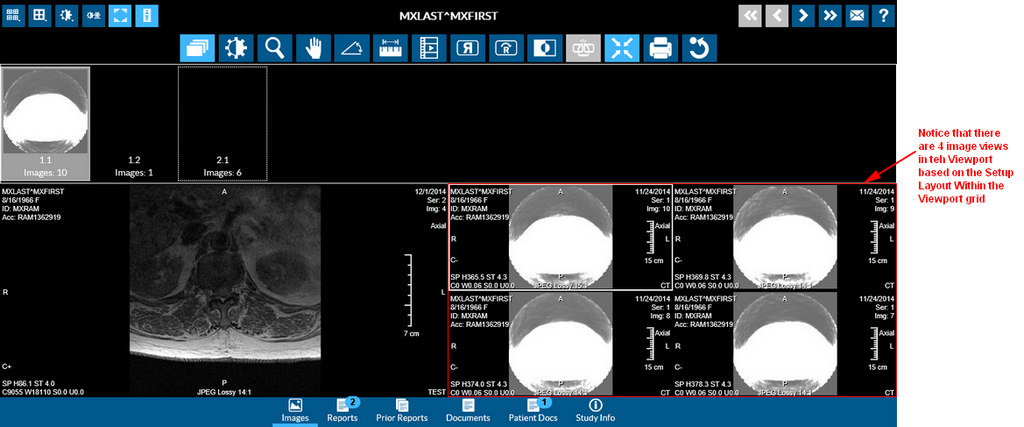Open help with the question mark icon

(883, 16)
